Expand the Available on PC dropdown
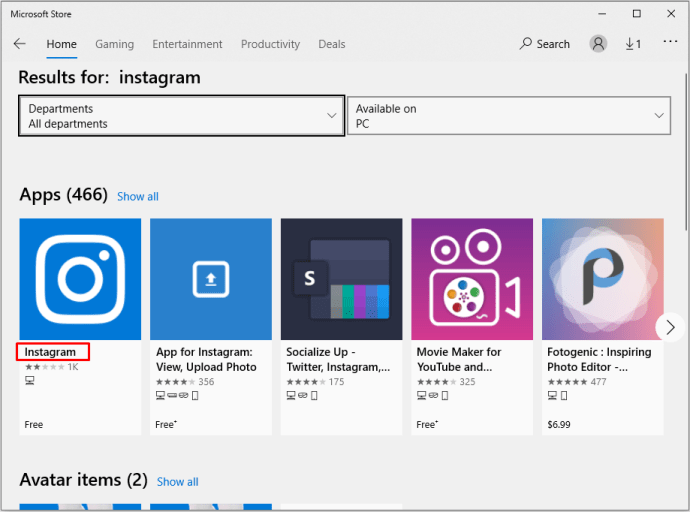Screen dimensions: 690x512 point(509,116)
